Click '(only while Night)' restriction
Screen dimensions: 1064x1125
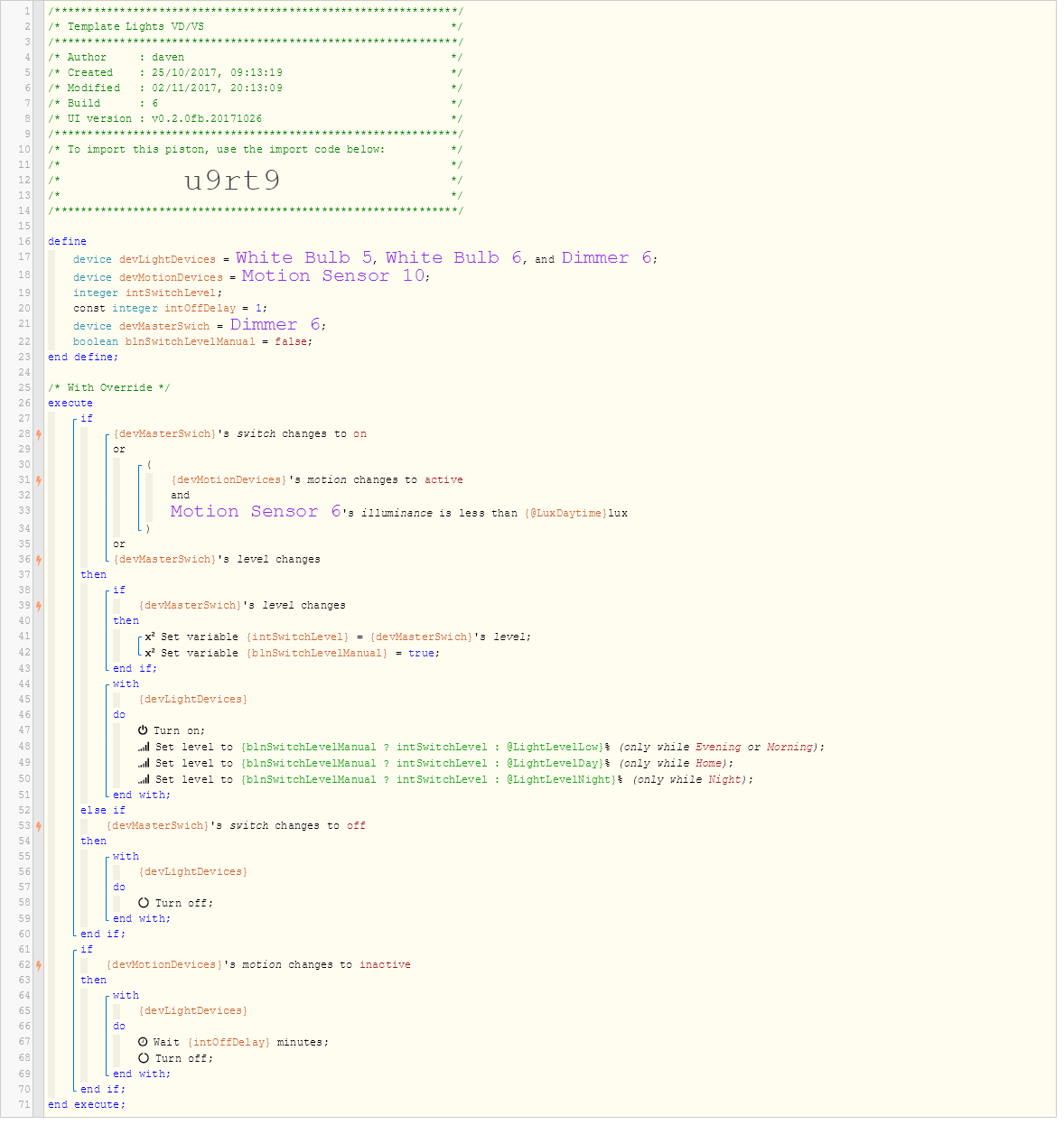pos(690,780)
